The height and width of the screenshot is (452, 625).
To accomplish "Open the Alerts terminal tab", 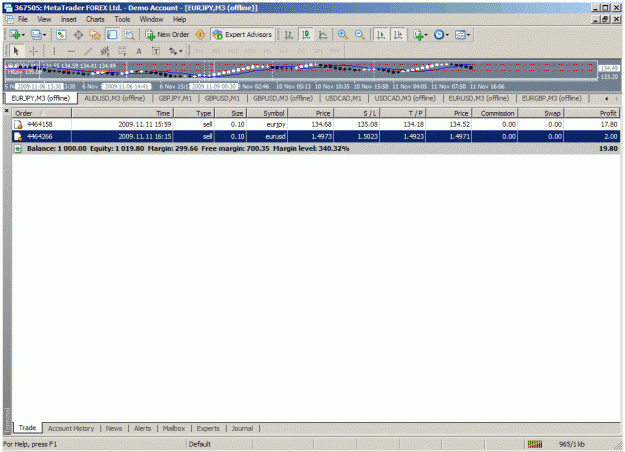I will 142,428.
